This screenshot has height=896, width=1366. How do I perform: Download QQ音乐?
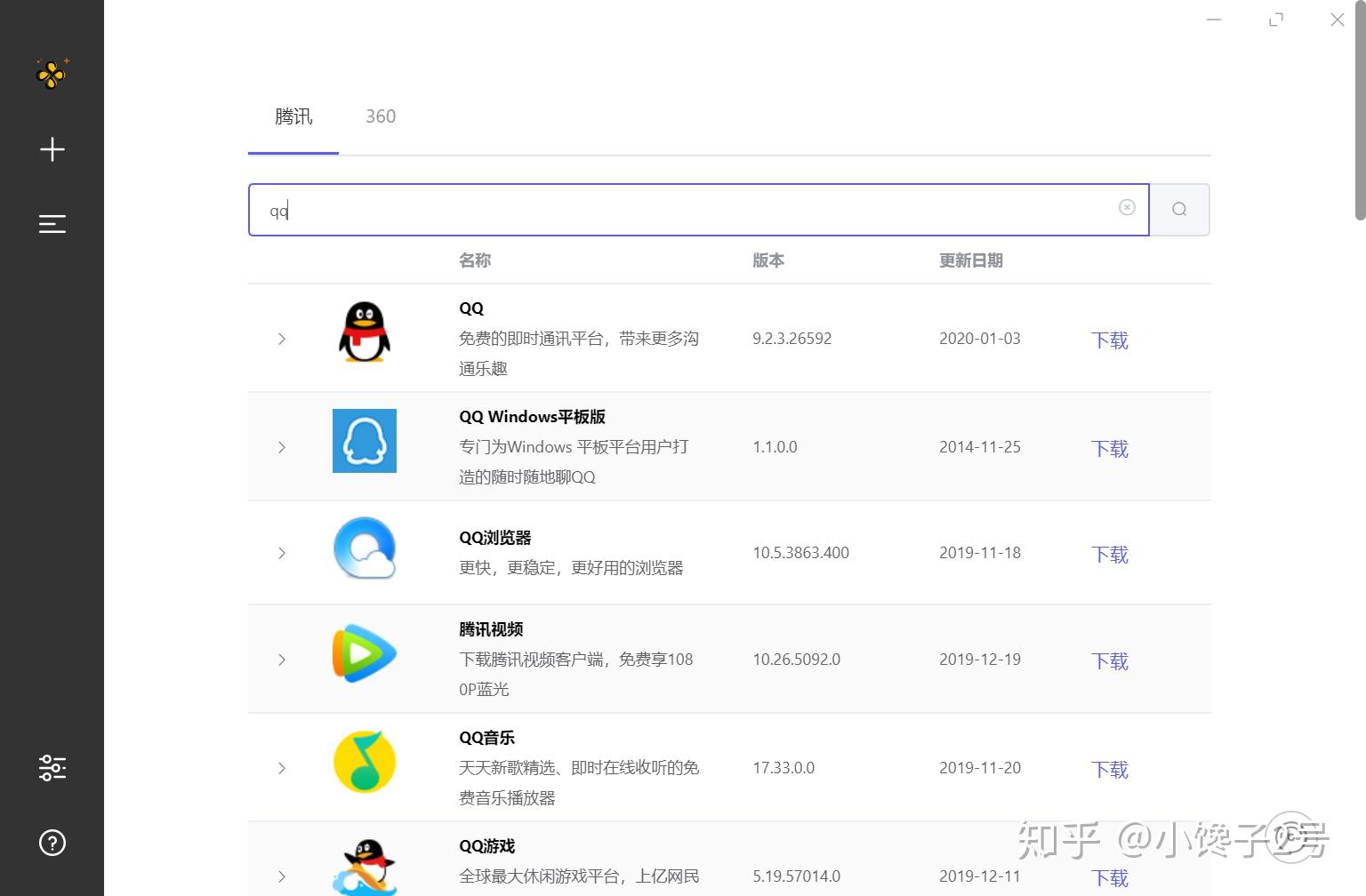pyautogui.click(x=1110, y=770)
